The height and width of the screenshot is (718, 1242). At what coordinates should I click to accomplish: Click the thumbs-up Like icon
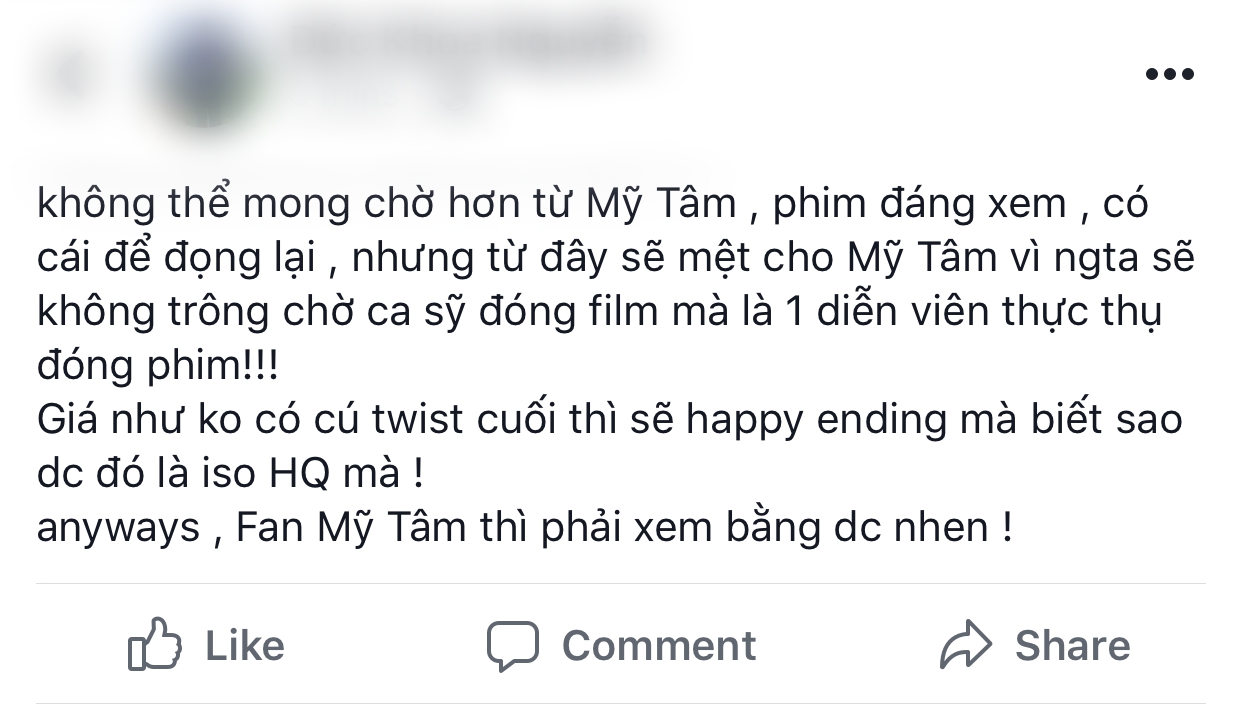pos(155,645)
